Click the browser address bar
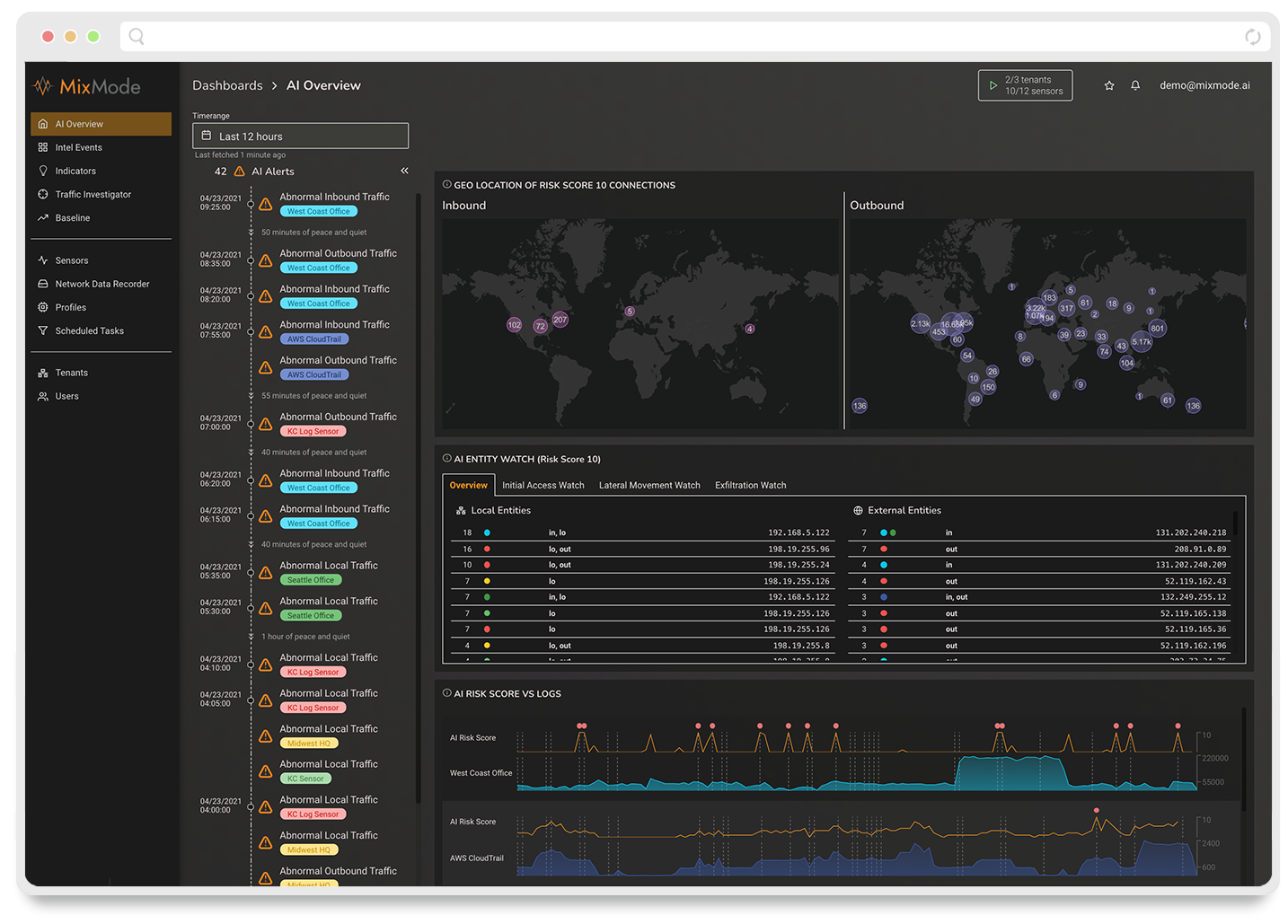The image size is (1288, 924). point(695,37)
